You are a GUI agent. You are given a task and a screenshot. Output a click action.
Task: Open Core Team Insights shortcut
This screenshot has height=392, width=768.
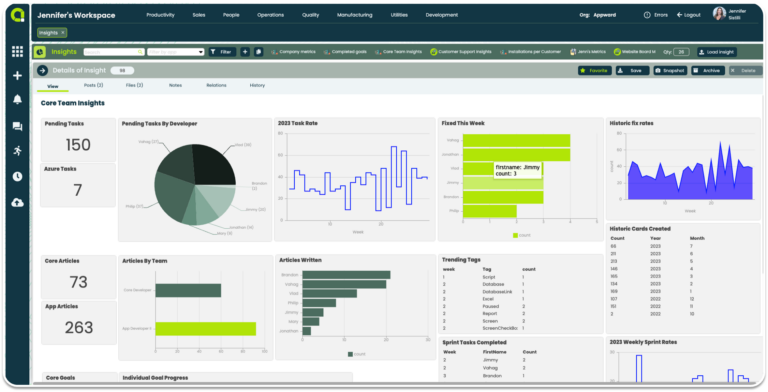(x=398, y=51)
